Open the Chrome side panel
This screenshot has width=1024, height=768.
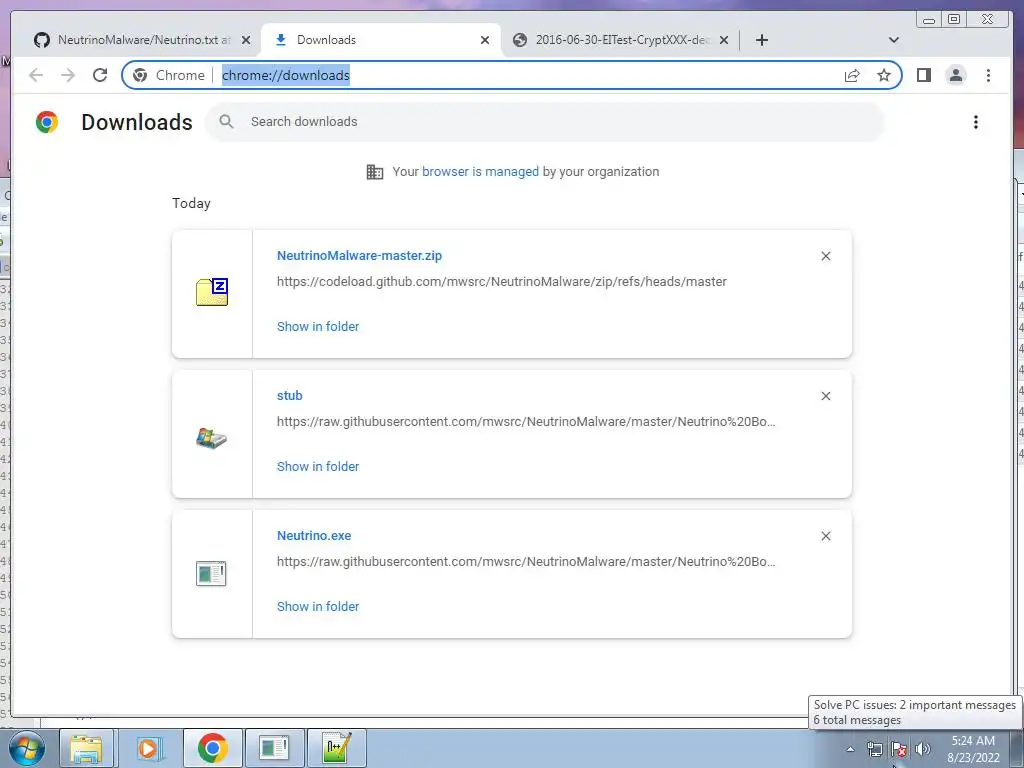tap(923, 75)
